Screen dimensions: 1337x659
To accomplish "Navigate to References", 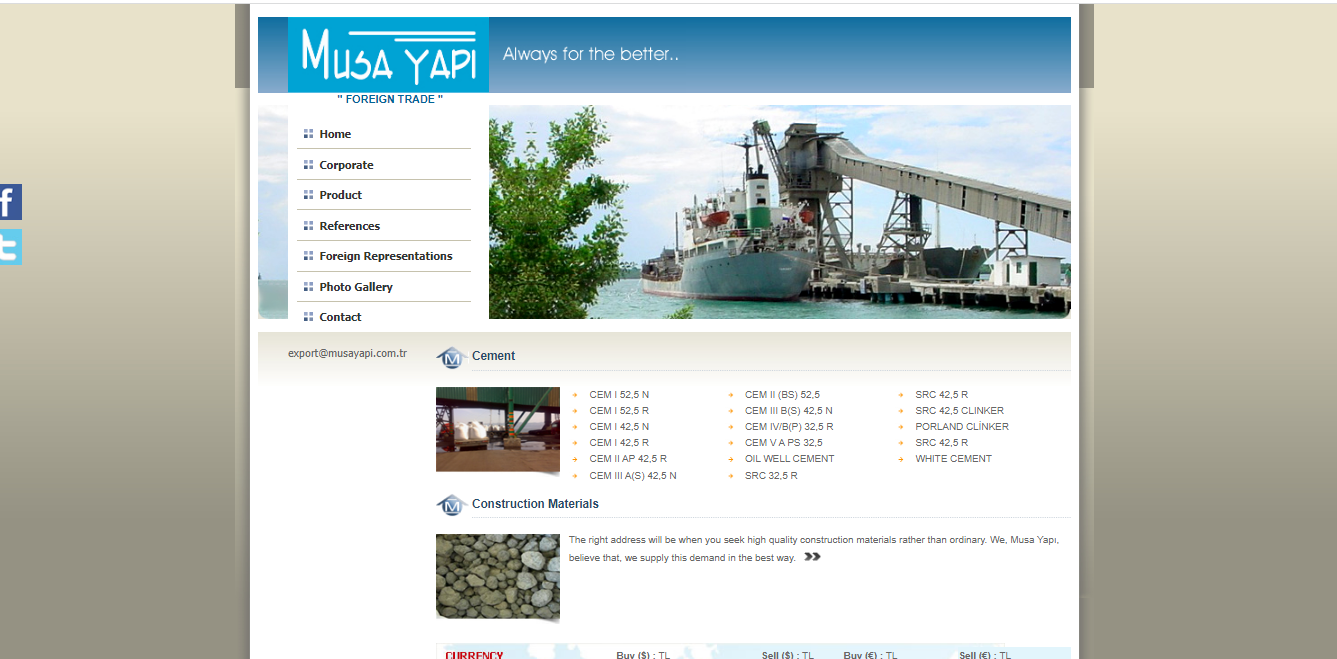I will point(349,226).
